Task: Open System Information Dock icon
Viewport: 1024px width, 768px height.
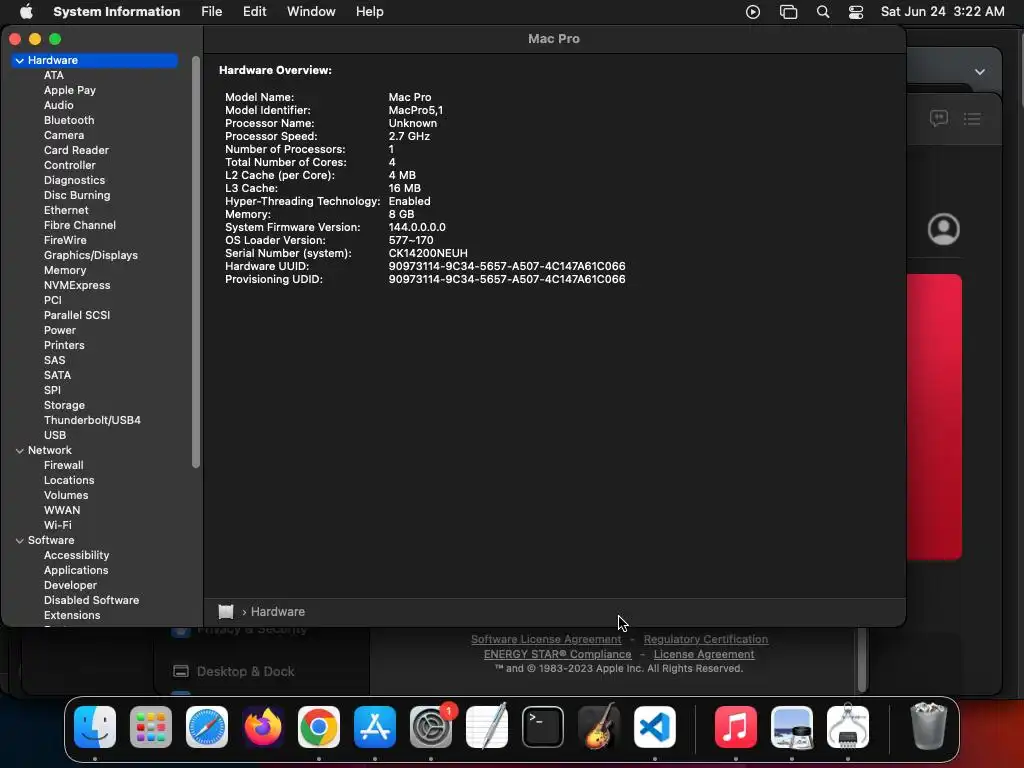Action: [x=848, y=727]
